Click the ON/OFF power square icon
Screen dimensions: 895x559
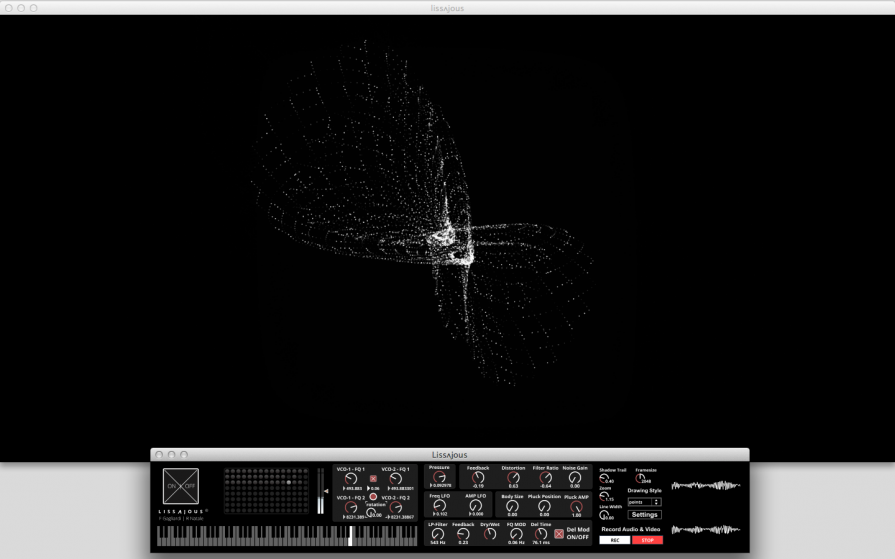coord(181,486)
